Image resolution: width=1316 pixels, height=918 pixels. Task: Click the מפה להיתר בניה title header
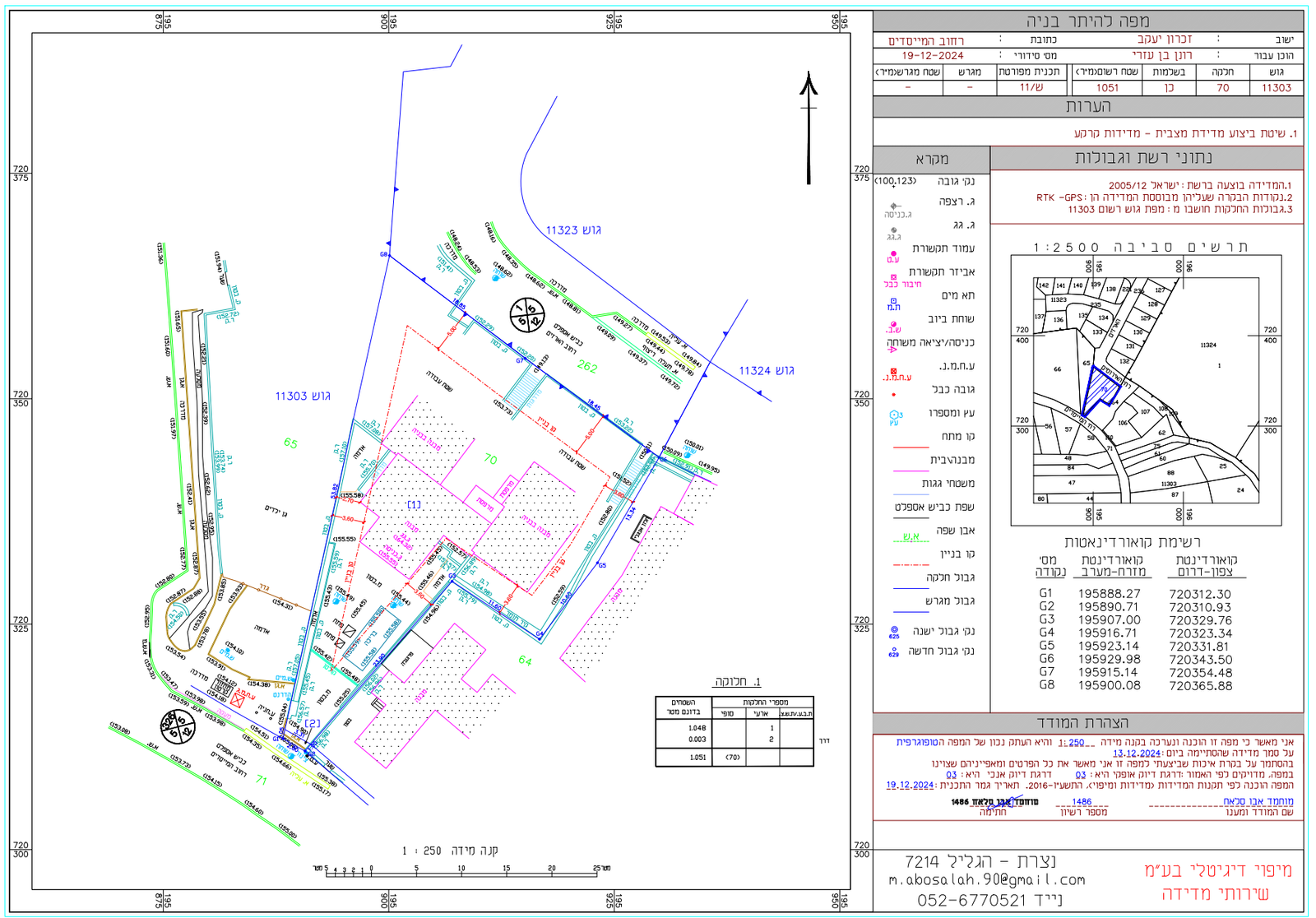pos(1087,21)
